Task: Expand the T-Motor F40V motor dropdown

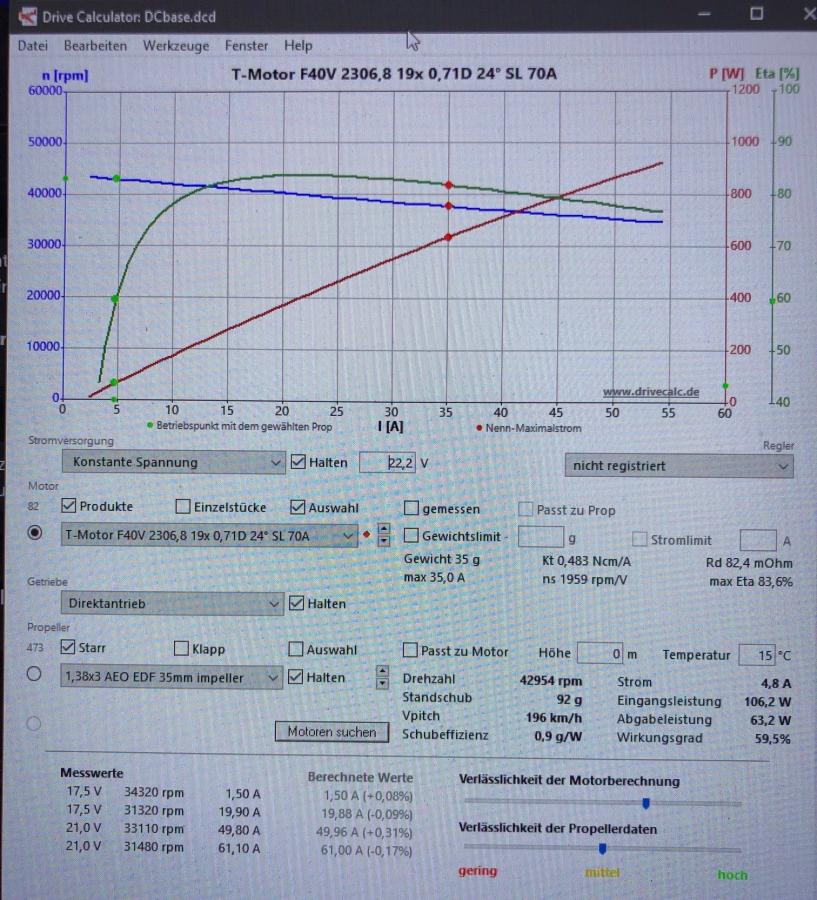Action: tap(209, 536)
